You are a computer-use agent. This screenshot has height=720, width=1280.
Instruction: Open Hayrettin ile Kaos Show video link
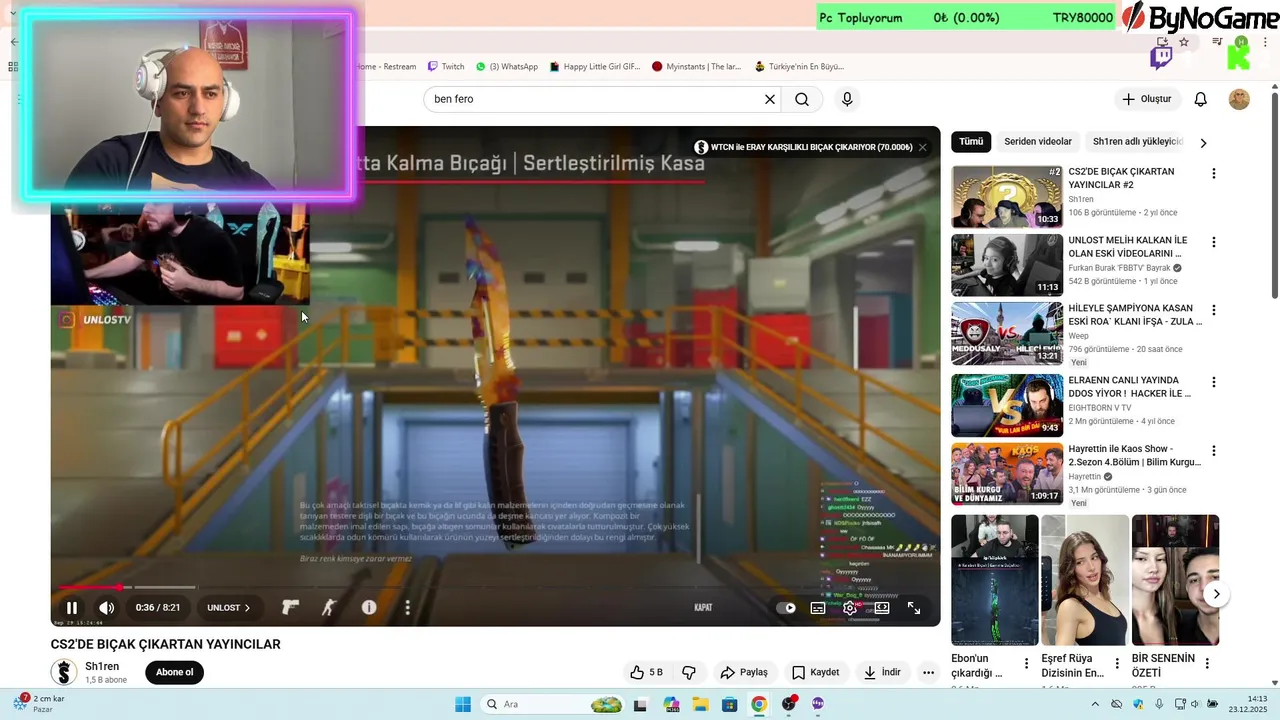pyautogui.click(x=1134, y=455)
